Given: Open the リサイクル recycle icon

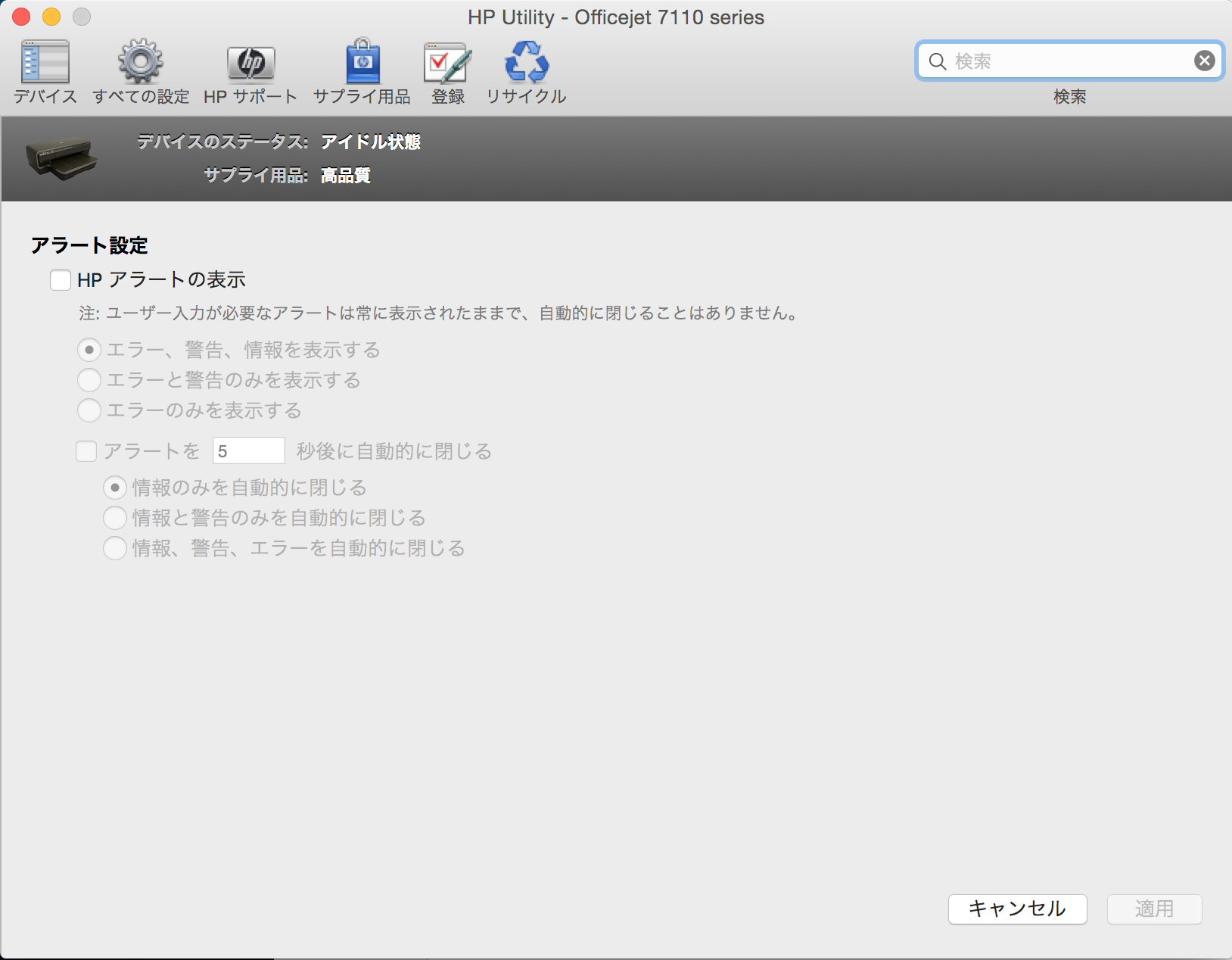Looking at the screenshot, I should click(x=526, y=63).
